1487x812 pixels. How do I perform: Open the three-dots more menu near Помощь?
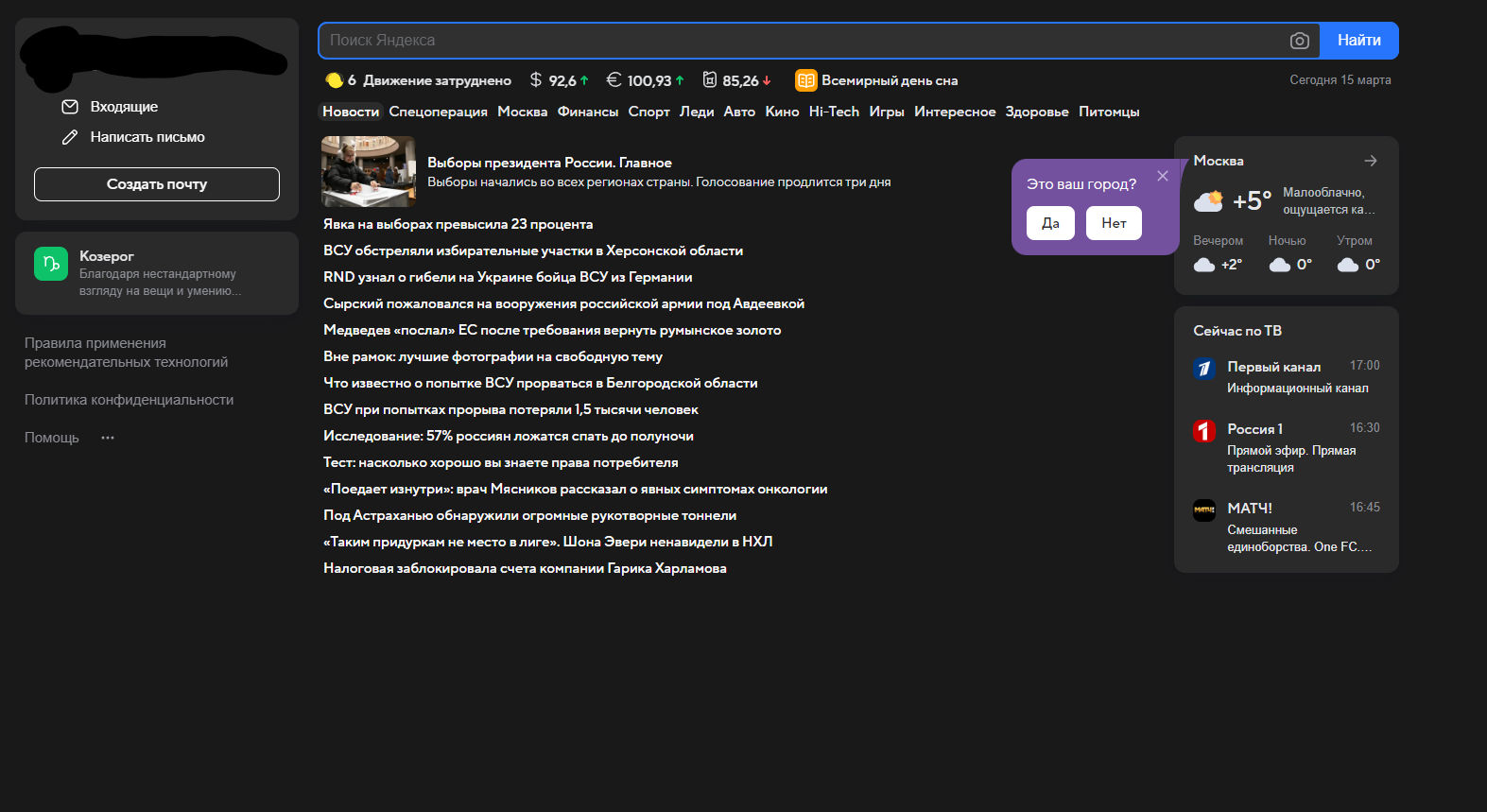coord(108,438)
